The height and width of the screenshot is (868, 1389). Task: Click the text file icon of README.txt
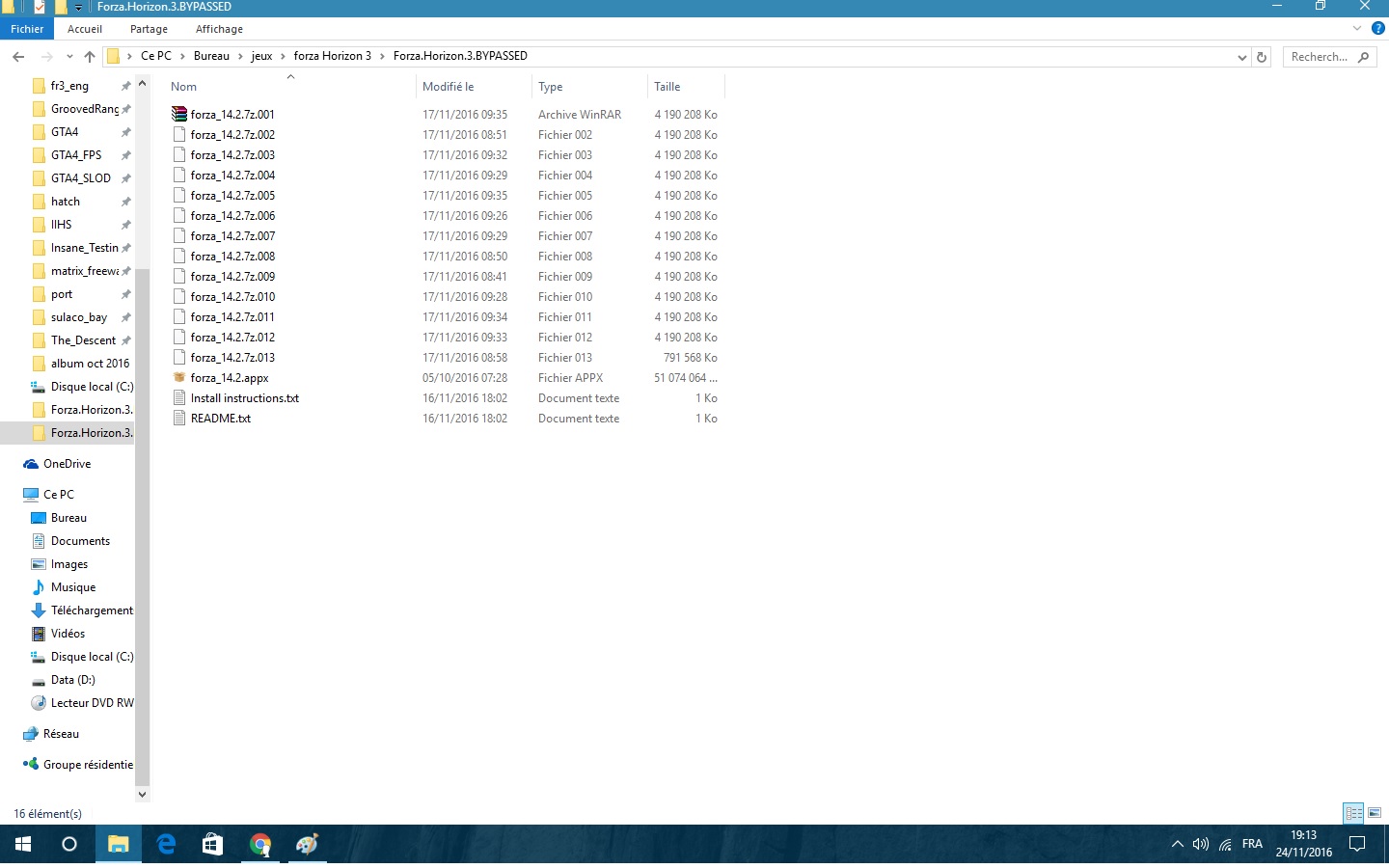click(x=179, y=418)
